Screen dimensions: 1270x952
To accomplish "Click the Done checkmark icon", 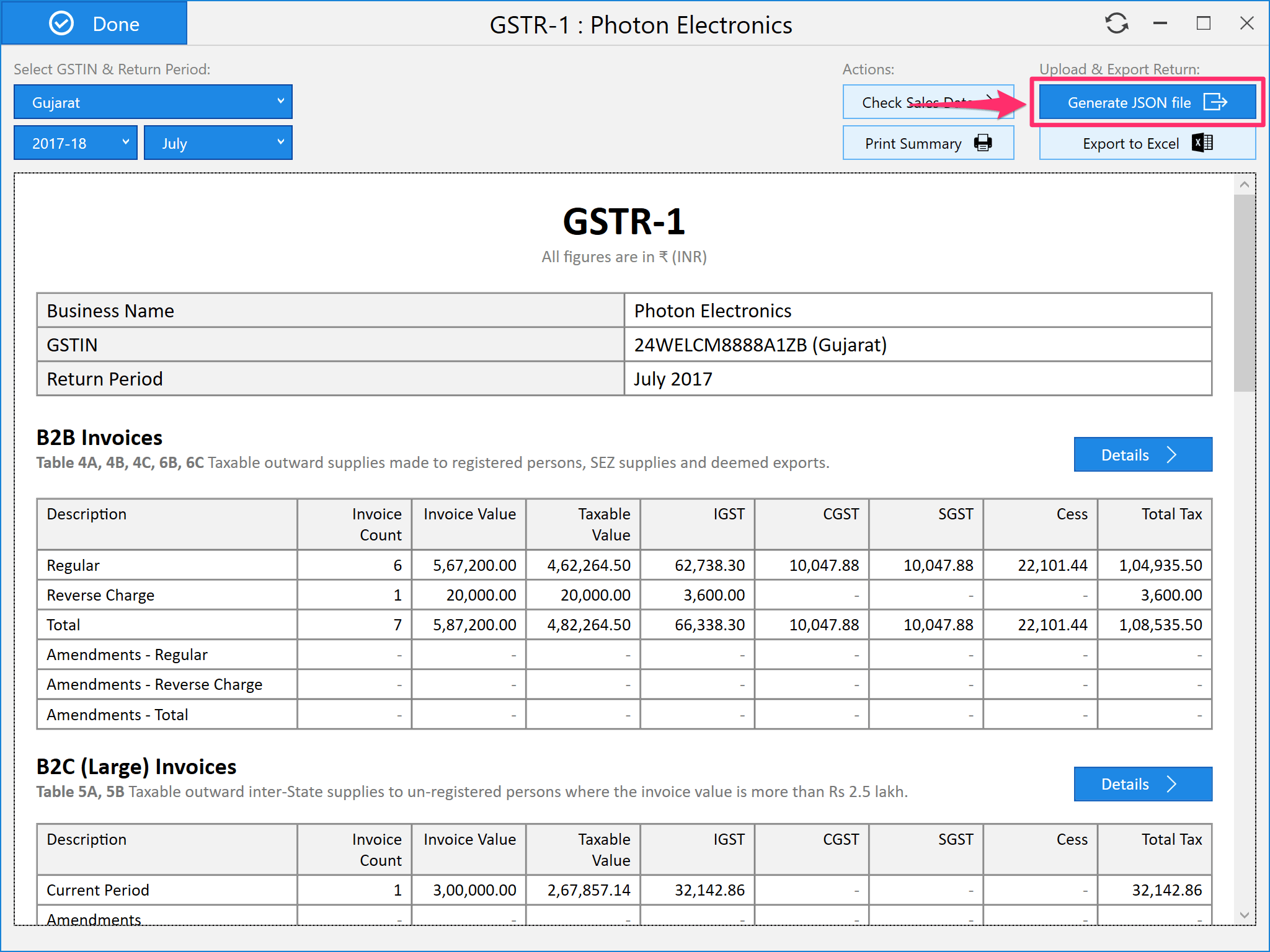I will pyautogui.click(x=61, y=24).
